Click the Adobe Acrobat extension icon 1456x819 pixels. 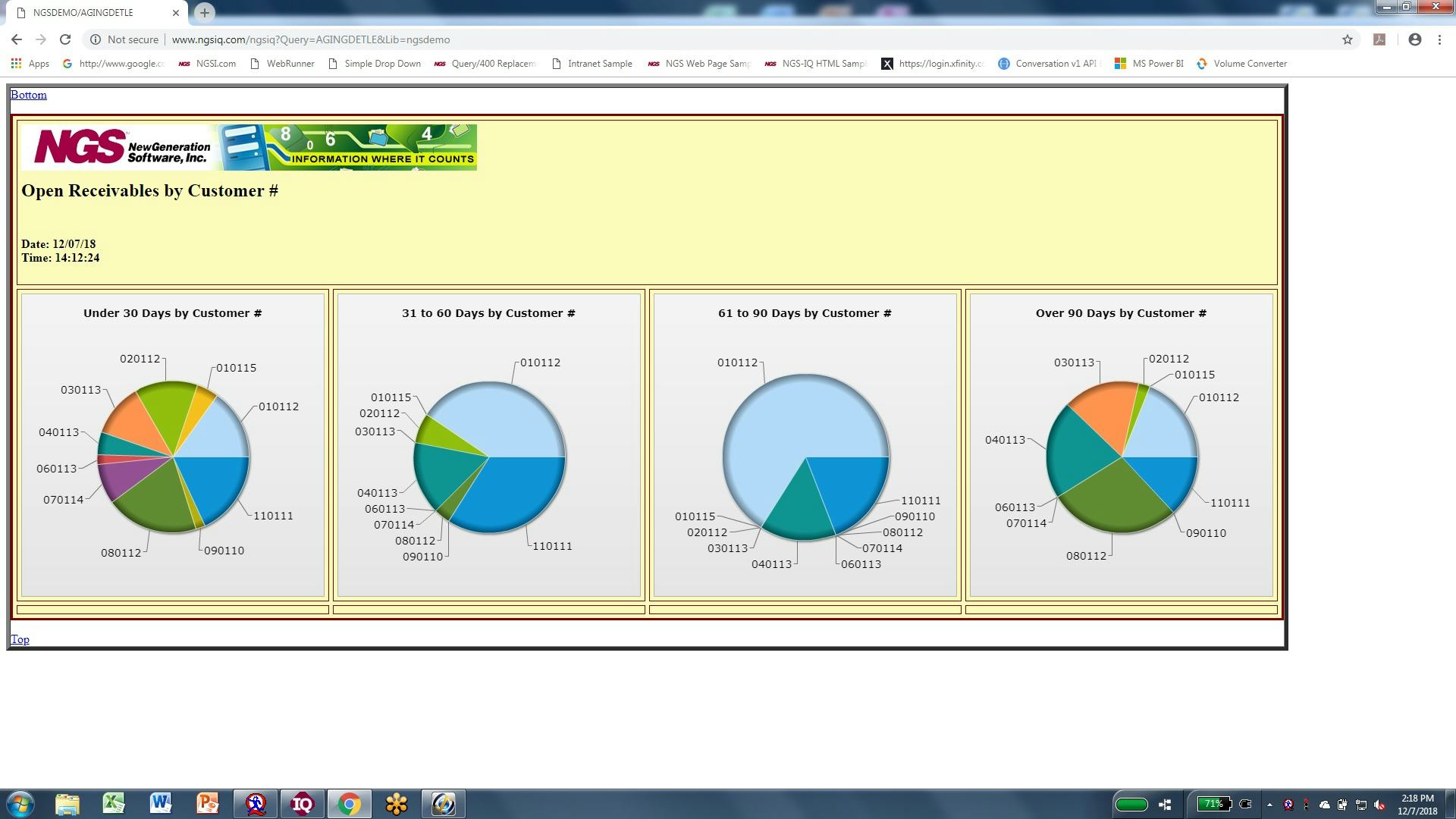tap(1380, 39)
